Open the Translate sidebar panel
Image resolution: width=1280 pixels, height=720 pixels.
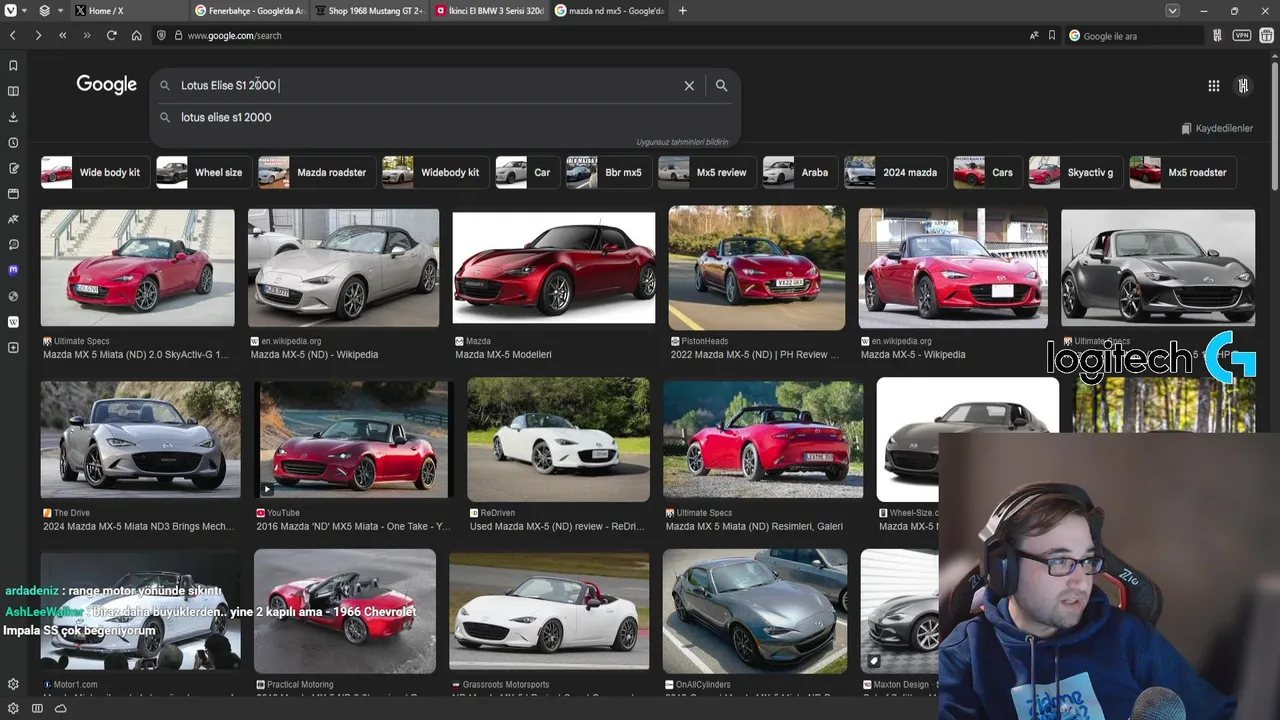pos(13,219)
